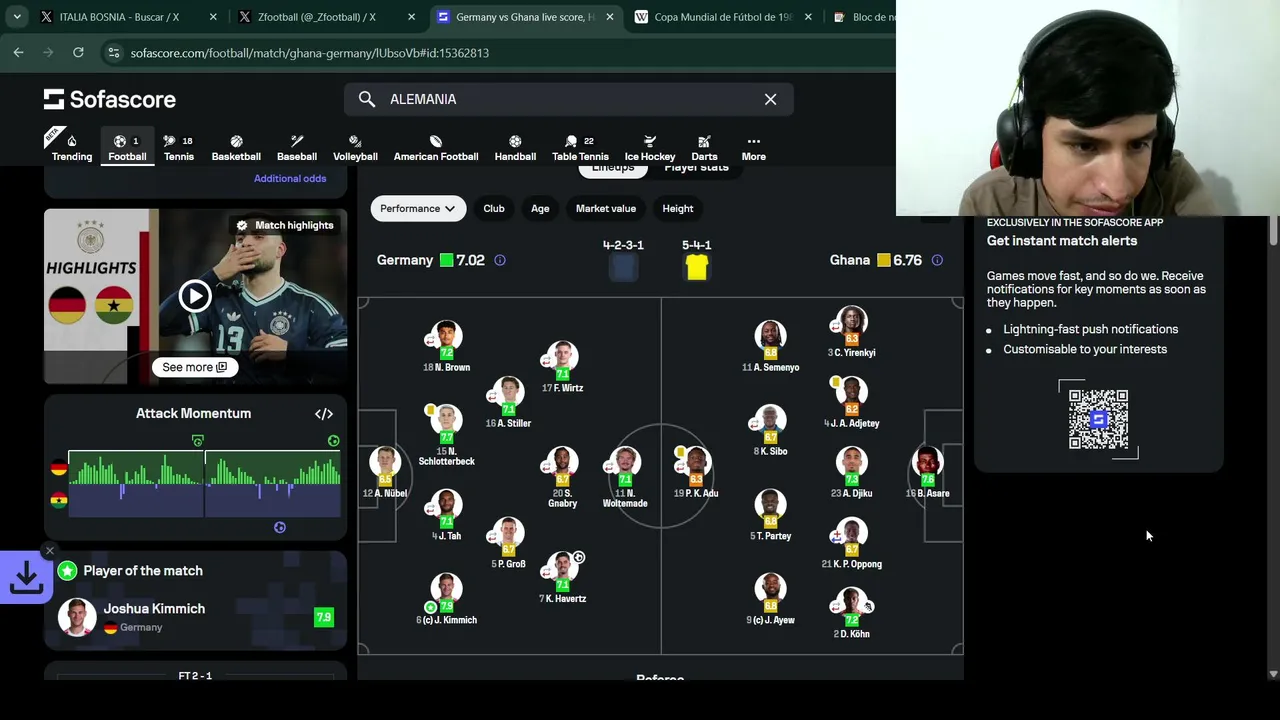Close the Germany vs Ghana tab
This screenshot has height=720, width=1280.
[609, 17]
